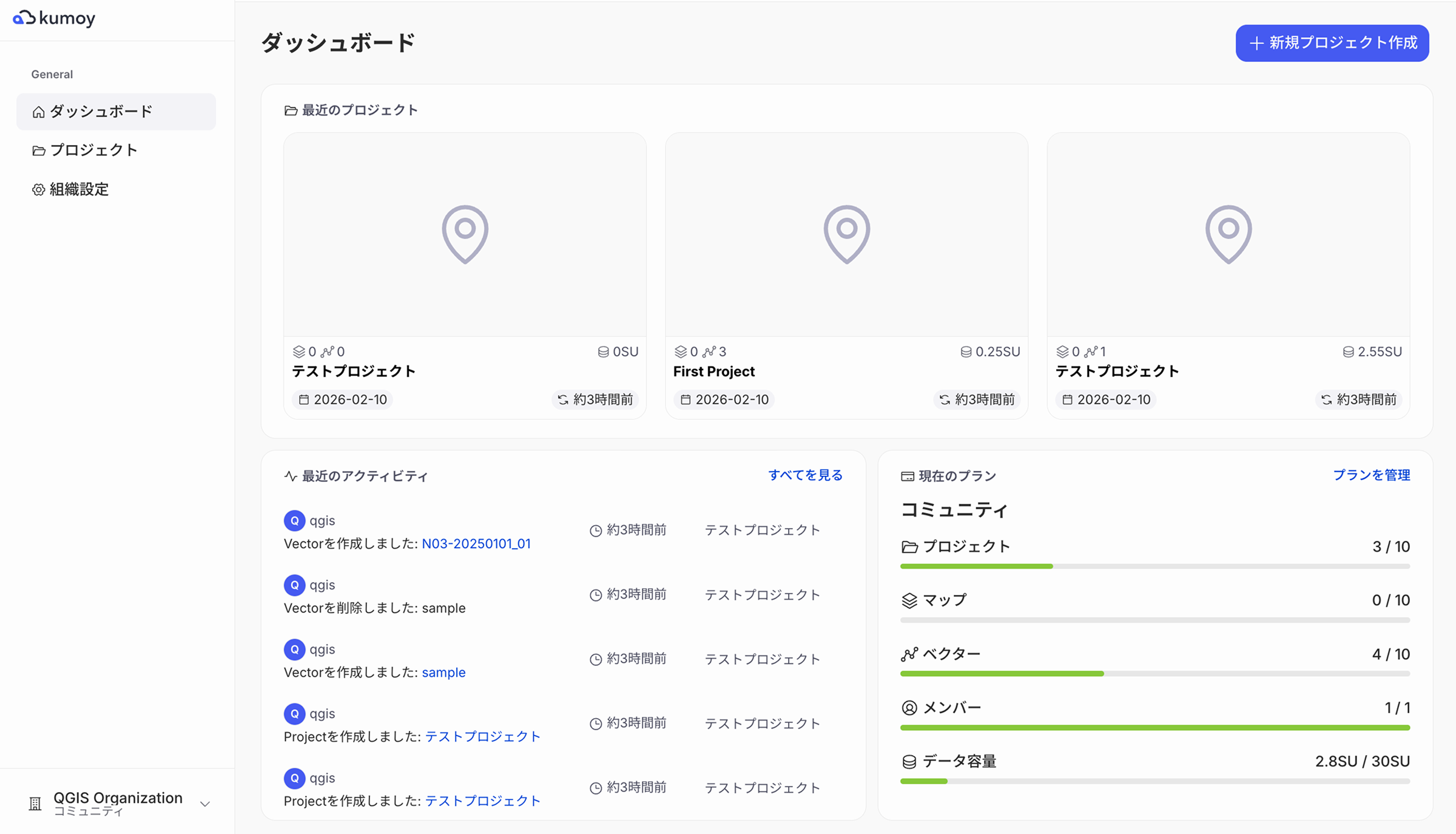The image size is (1456, 834).
Task: Click the folder icon beside 最近のプロジェクト heading
Action: tap(289, 110)
